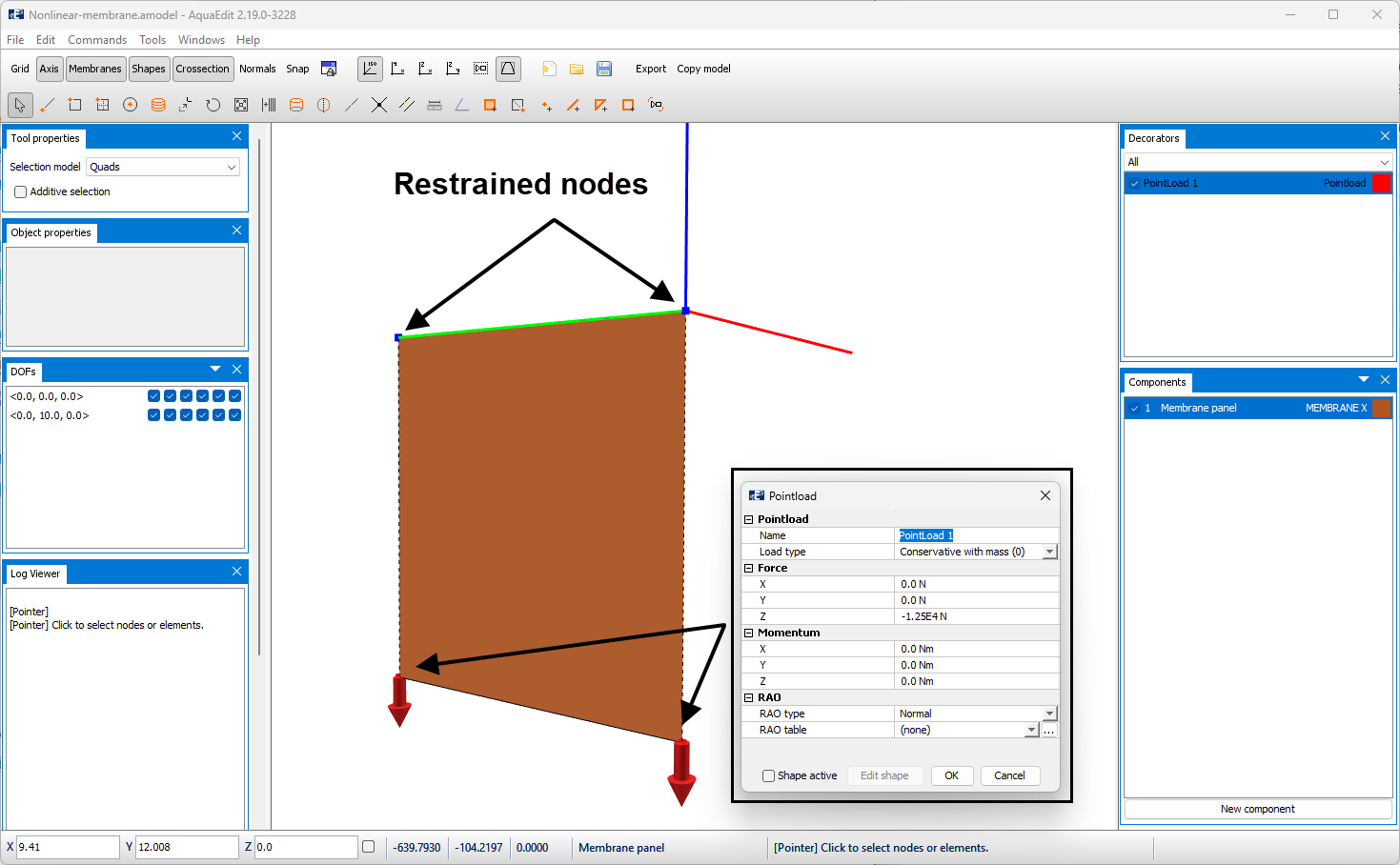Screen dimensions: 1400x865
Task: Select the draw line tool
Action: pos(48,105)
